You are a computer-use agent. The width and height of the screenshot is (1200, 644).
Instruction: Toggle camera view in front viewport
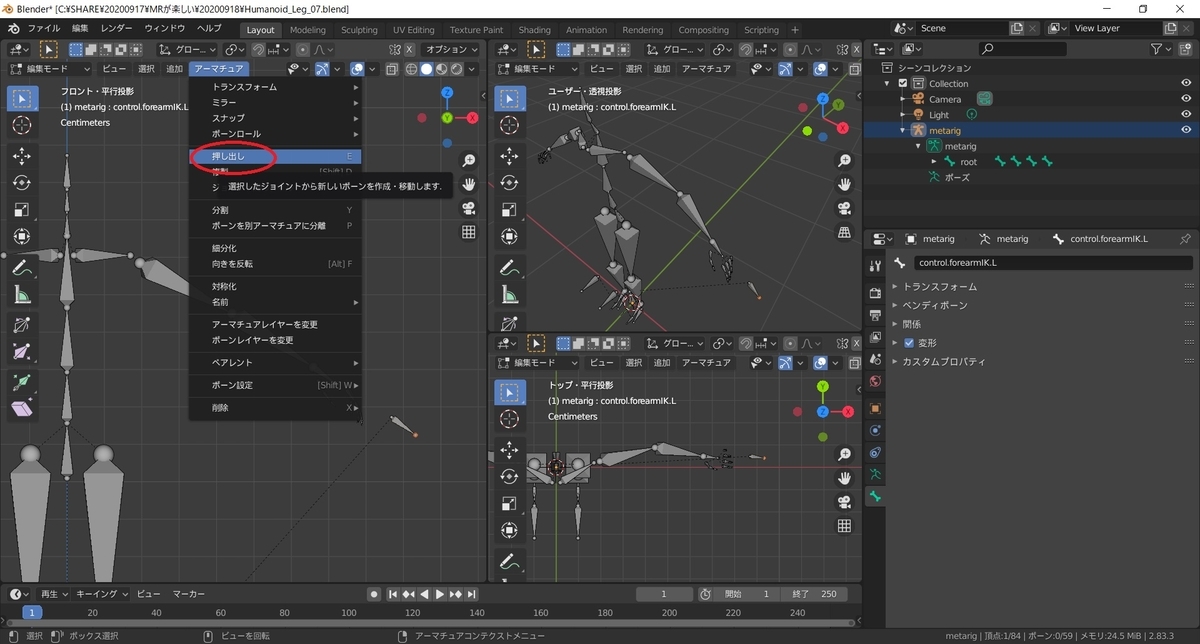point(468,209)
